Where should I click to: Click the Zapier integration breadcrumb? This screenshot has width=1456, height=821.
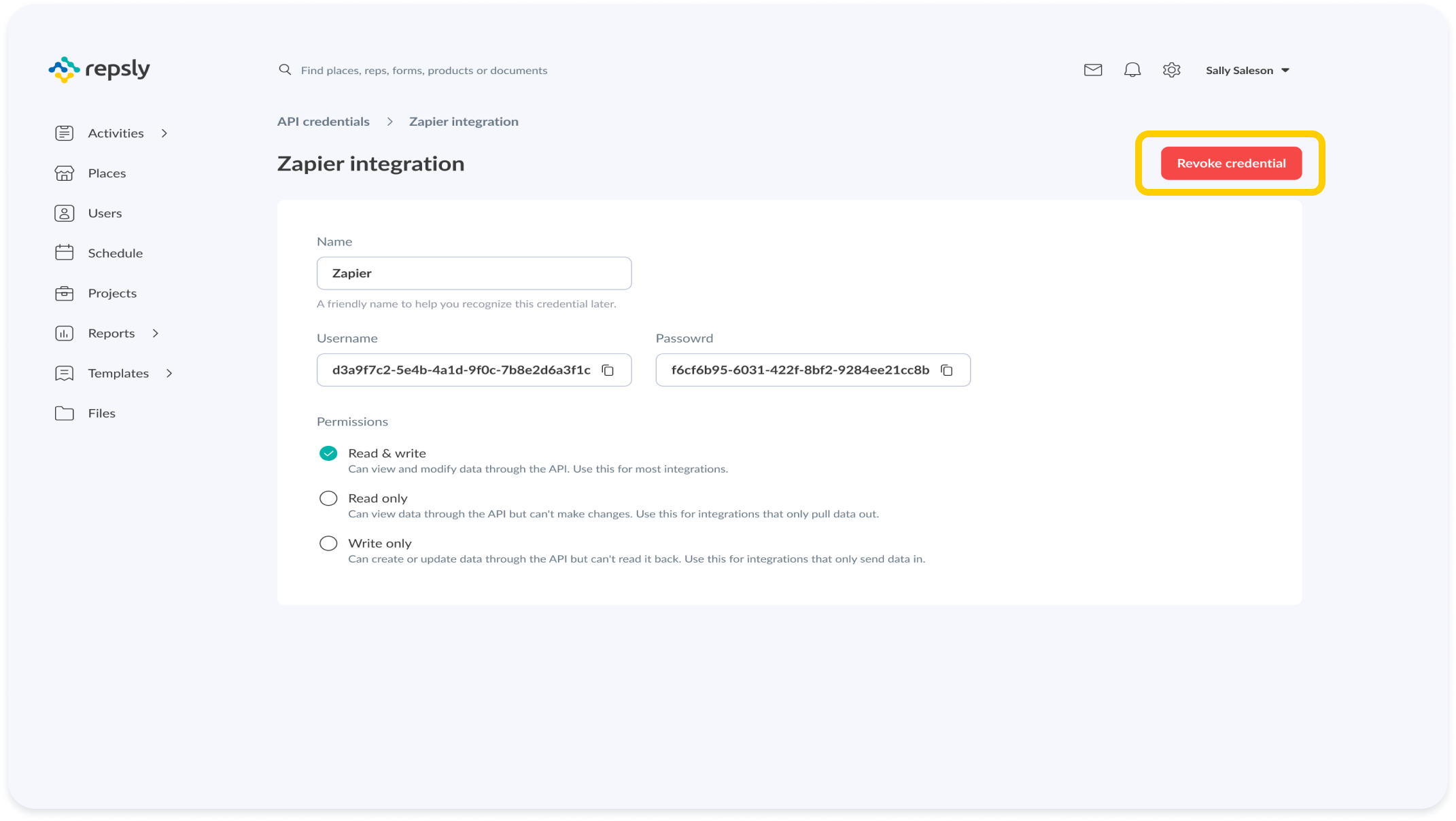464,122
